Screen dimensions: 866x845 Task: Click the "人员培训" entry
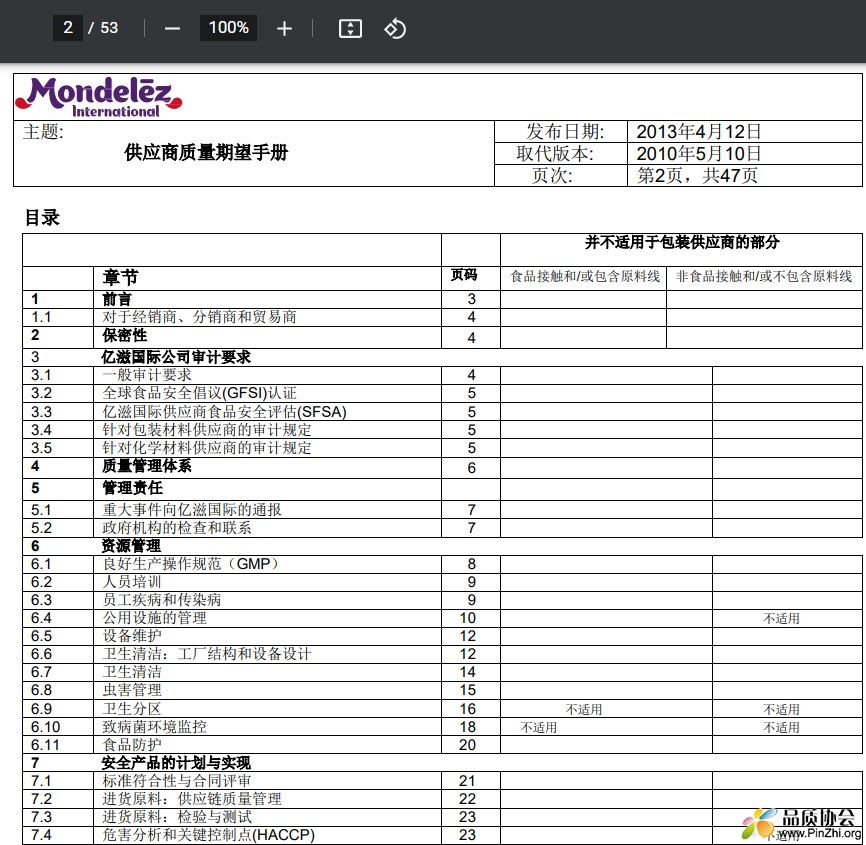tap(132, 582)
